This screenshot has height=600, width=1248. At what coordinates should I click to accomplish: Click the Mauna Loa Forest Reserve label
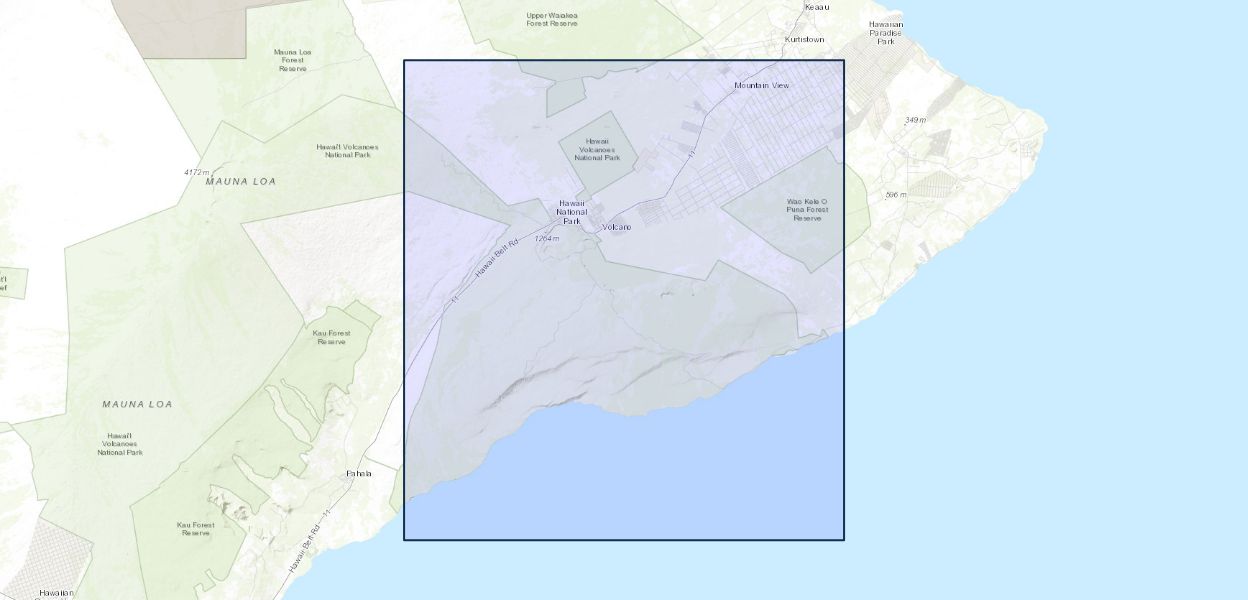(292, 60)
